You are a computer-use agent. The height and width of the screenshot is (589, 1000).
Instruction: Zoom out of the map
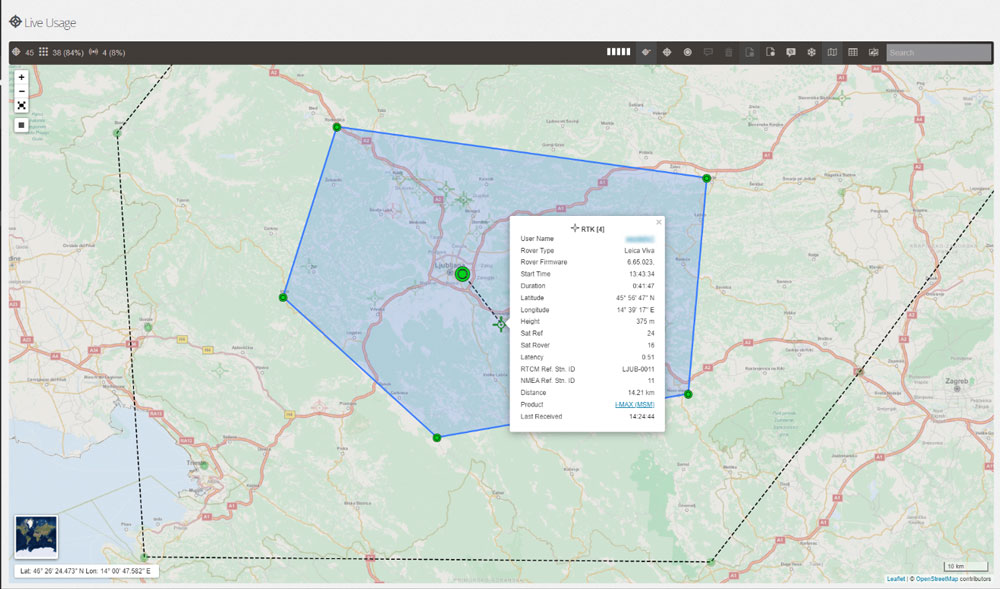point(21,91)
